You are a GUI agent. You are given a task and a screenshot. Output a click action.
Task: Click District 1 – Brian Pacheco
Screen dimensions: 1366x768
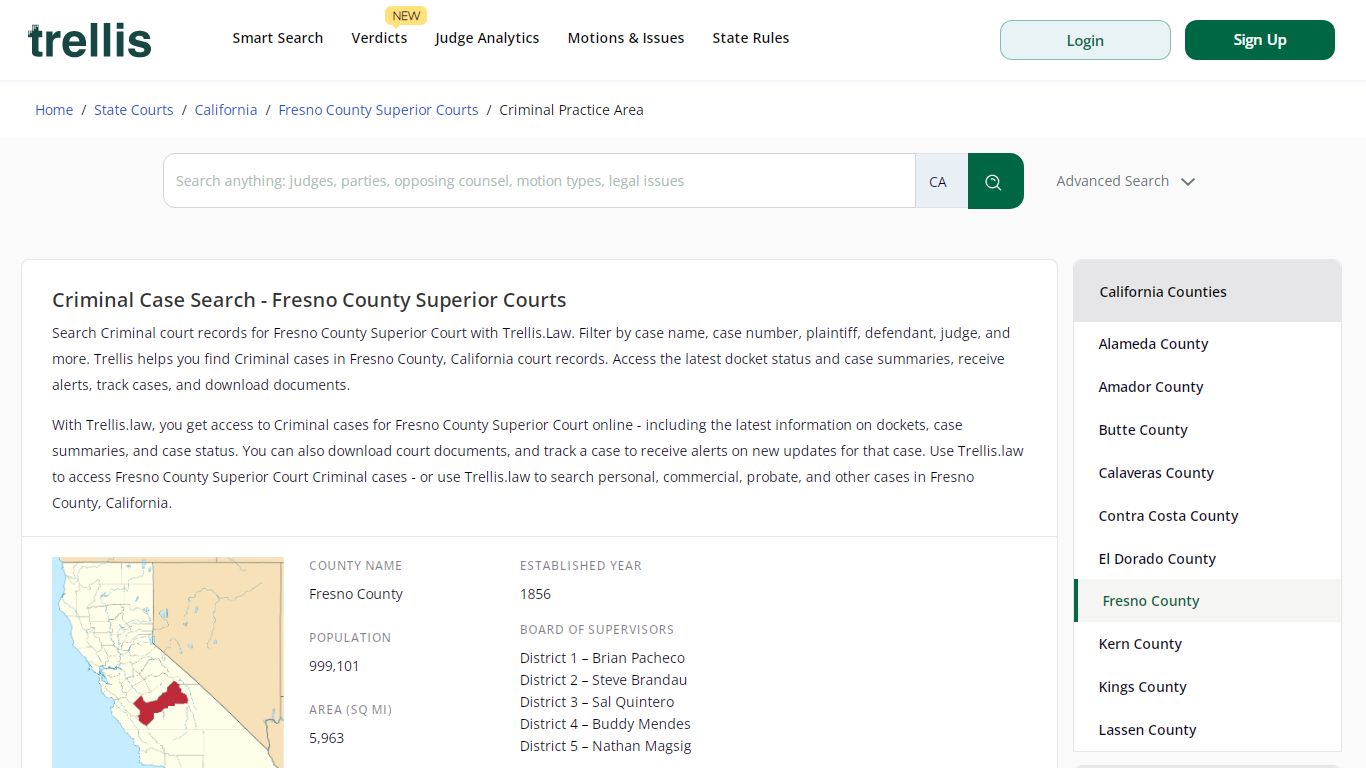point(602,658)
